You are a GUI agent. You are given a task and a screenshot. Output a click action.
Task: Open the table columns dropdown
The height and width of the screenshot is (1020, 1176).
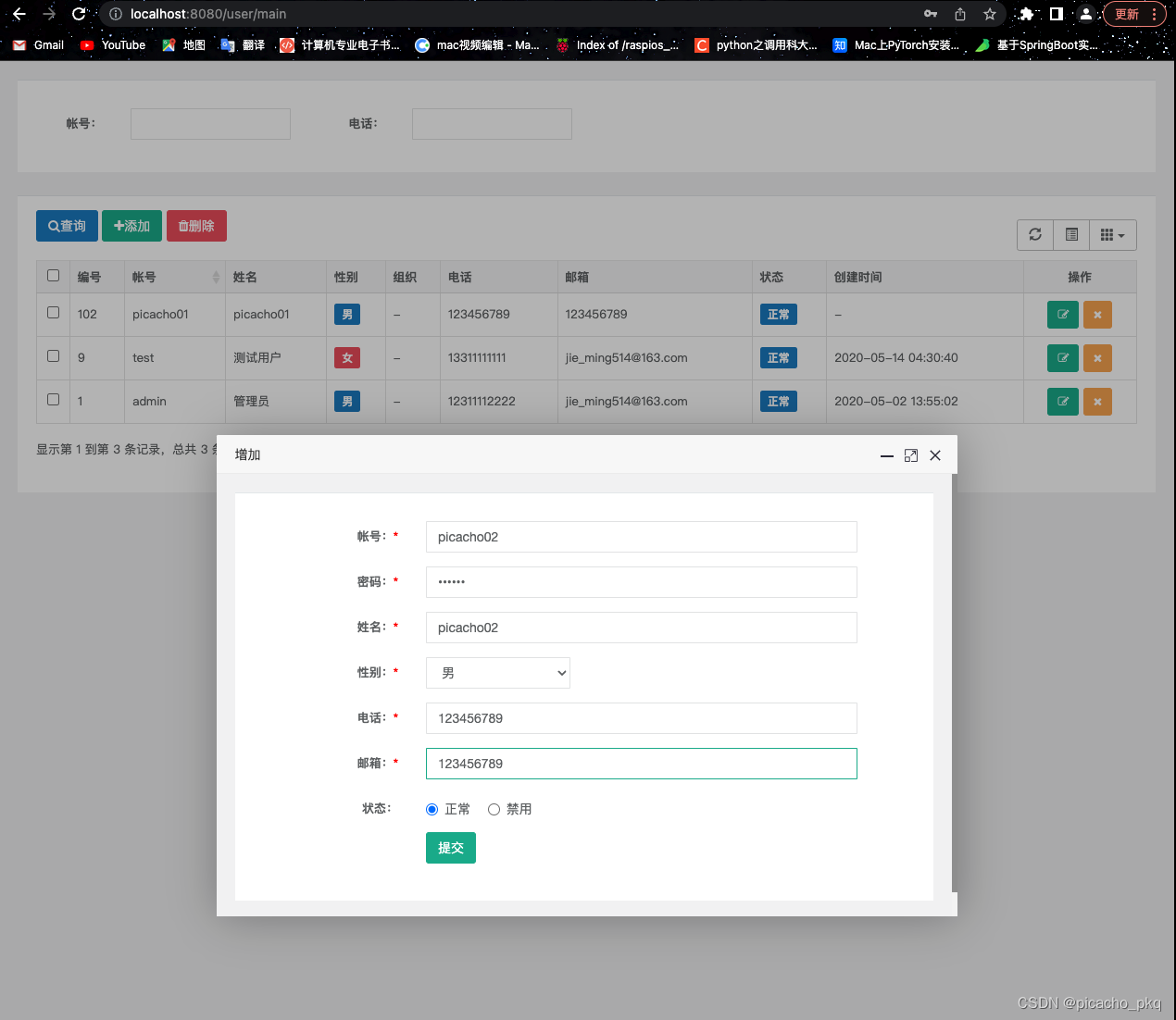coord(1113,235)
